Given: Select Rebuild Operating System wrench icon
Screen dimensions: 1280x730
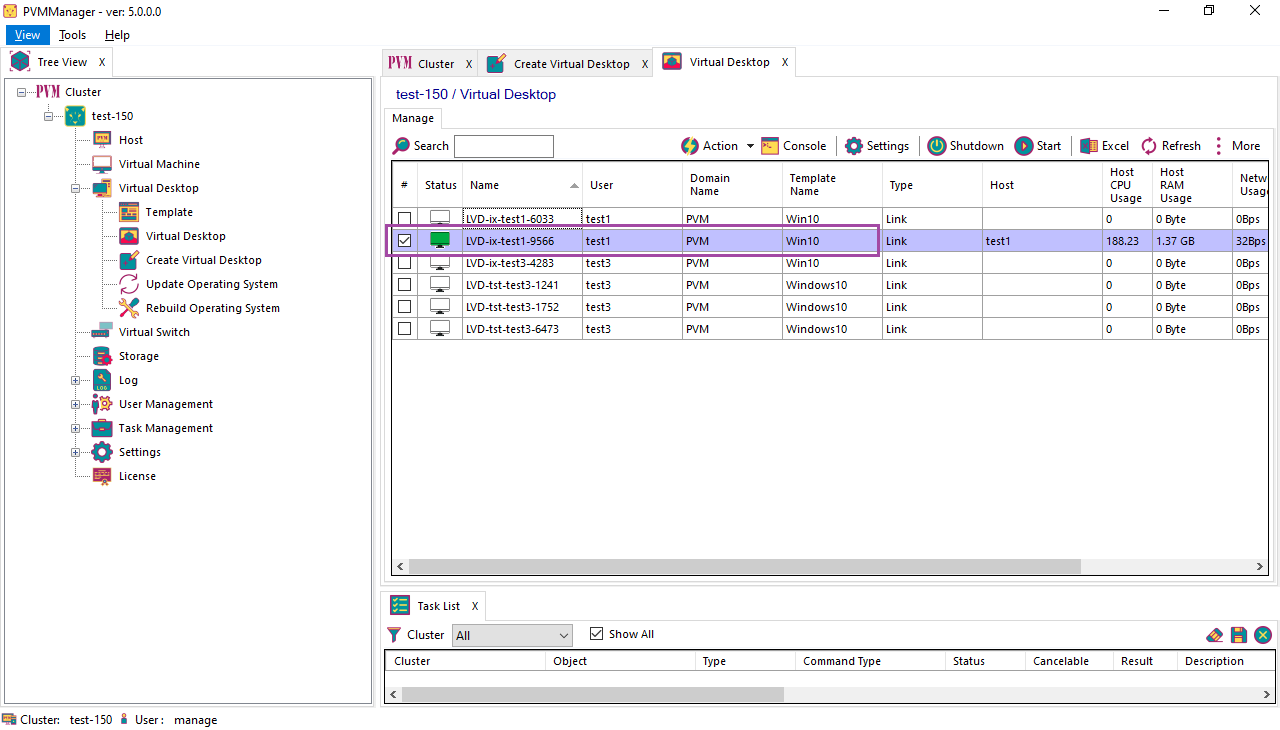Looking at the screenshot, I should (129, 308).
